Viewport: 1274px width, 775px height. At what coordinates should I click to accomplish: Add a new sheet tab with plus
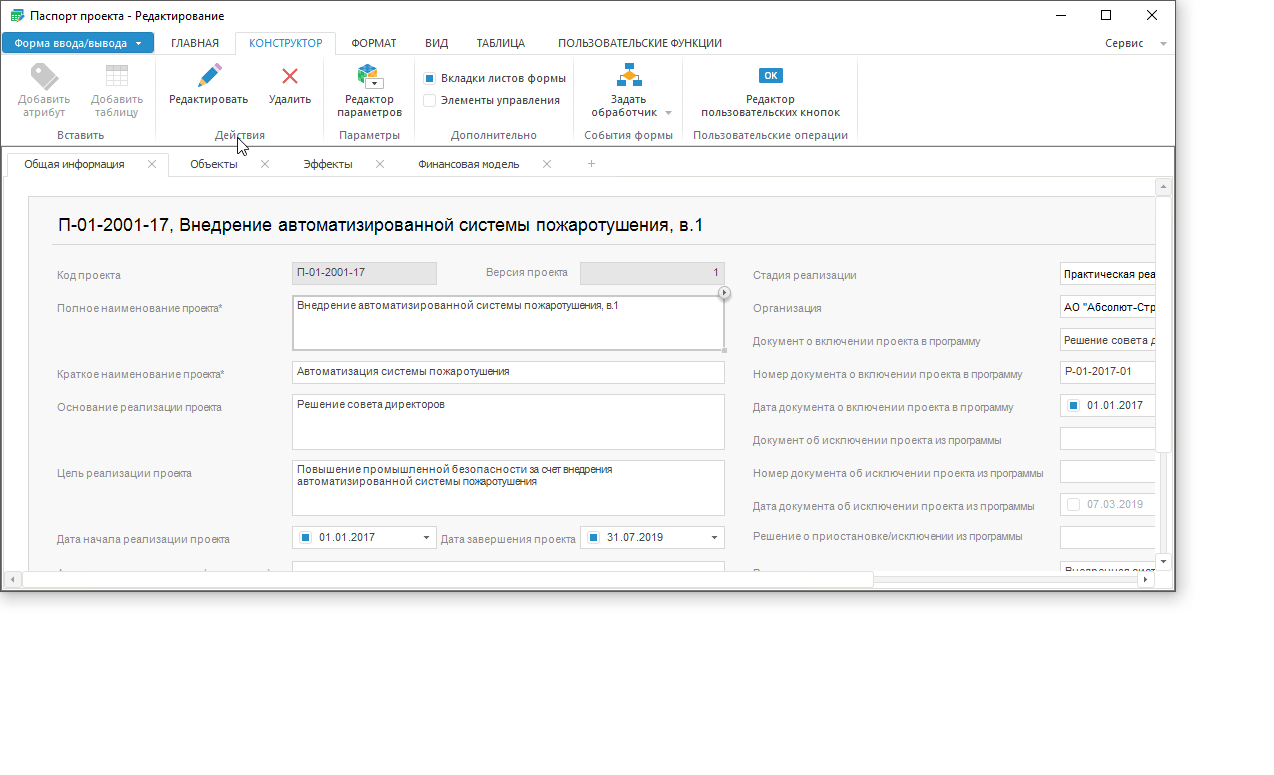coord(591,164)
